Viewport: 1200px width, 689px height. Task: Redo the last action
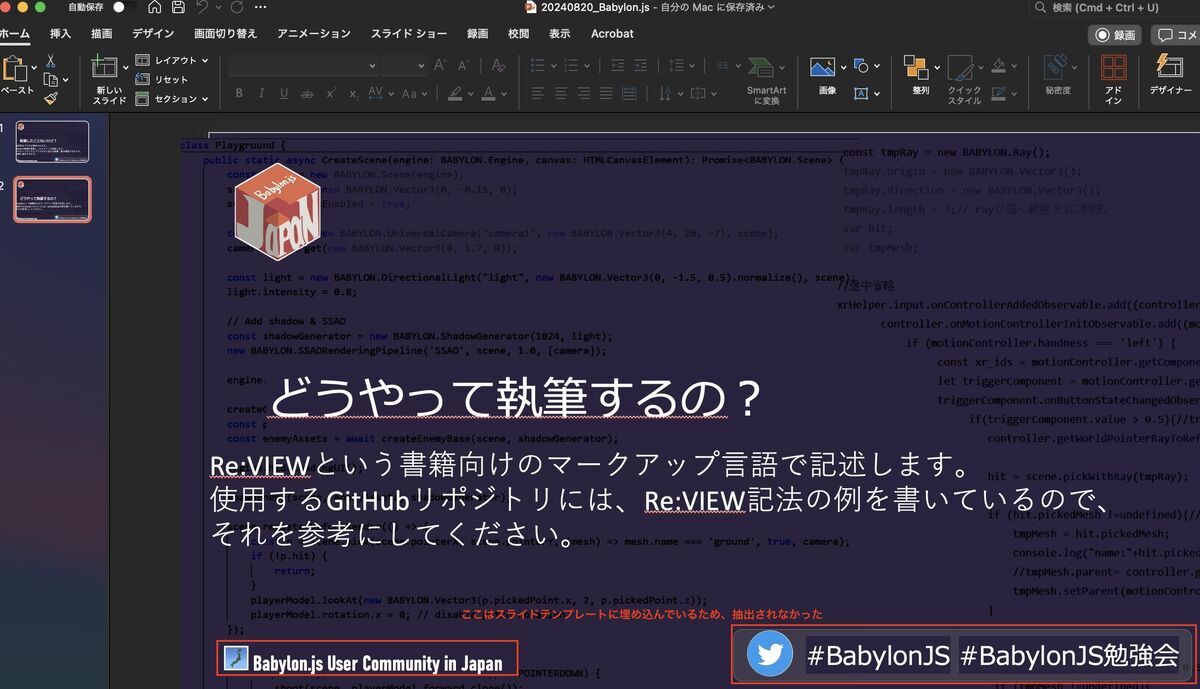click(x=236, y=7)
